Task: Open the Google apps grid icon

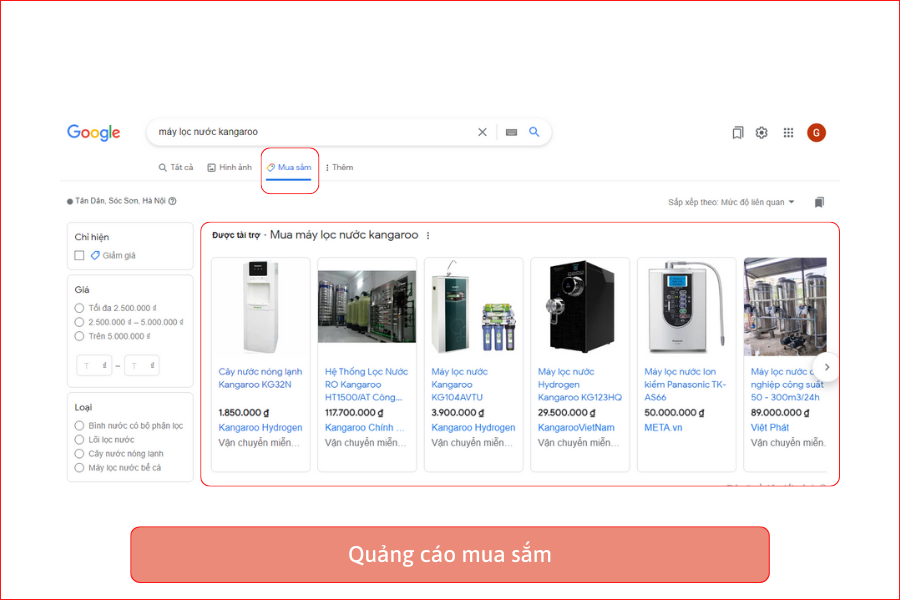Action: 789,133
